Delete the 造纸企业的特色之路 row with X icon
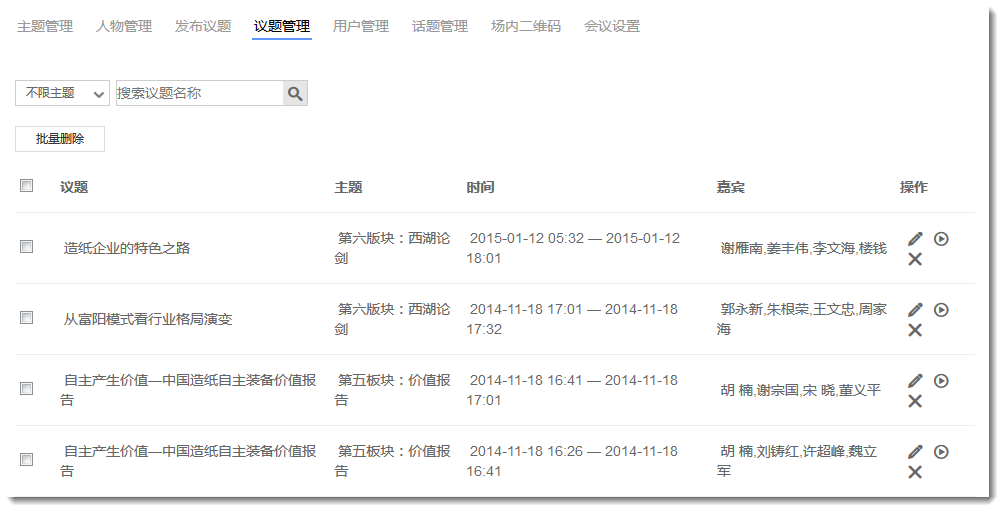Screen dimensions: 1004x512 pos(915,260)
